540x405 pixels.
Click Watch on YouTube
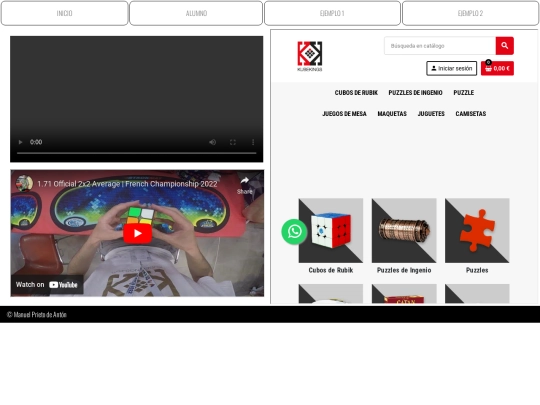click(x=47, y=284)
